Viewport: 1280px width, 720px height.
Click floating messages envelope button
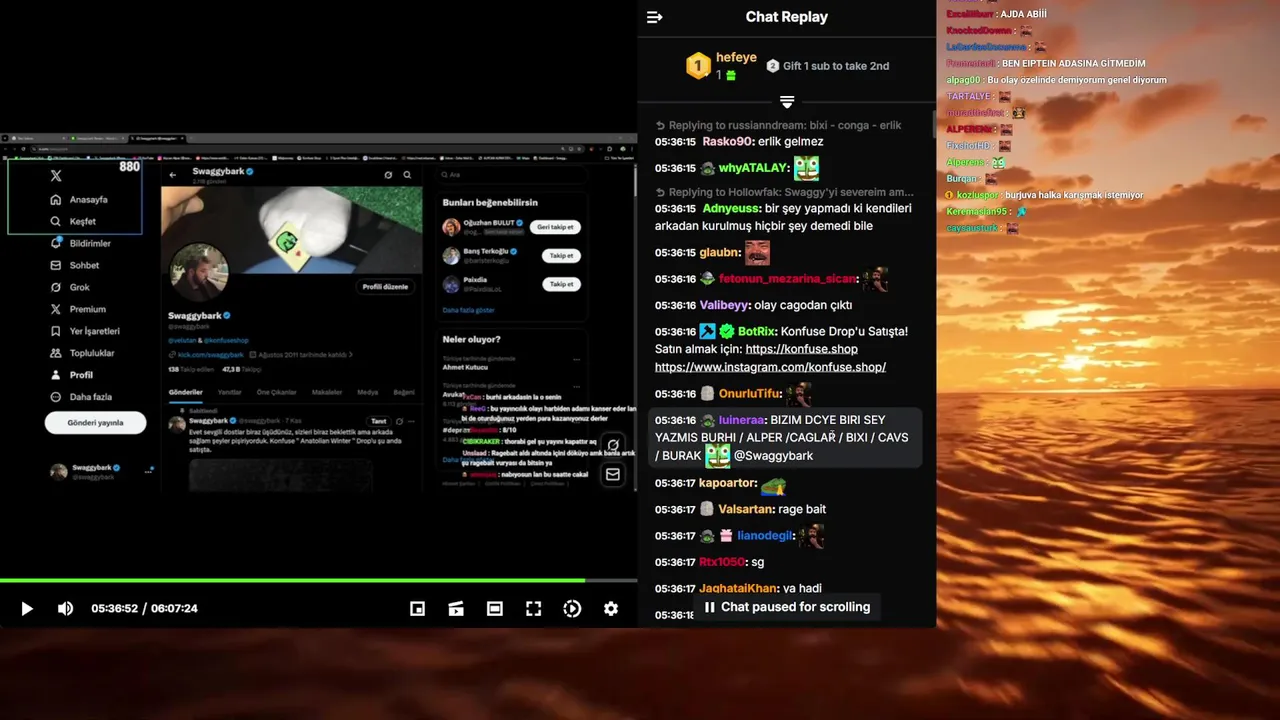(x=613, y=474)
